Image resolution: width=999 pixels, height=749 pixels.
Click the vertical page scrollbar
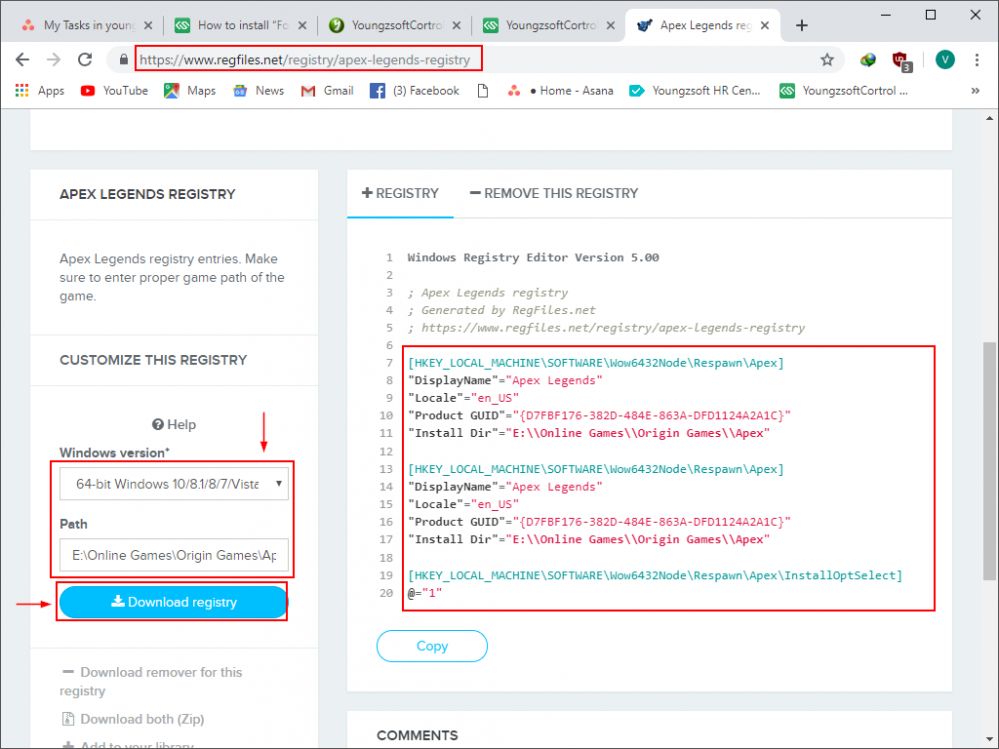coord(989,461)
